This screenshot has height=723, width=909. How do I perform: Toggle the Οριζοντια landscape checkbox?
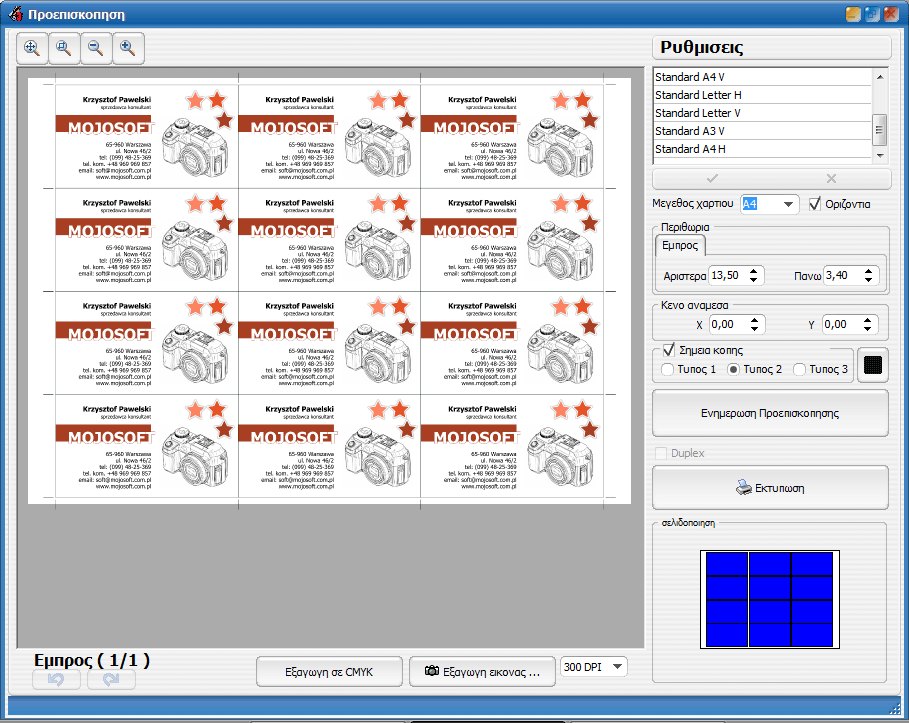(x=815, y=204)
